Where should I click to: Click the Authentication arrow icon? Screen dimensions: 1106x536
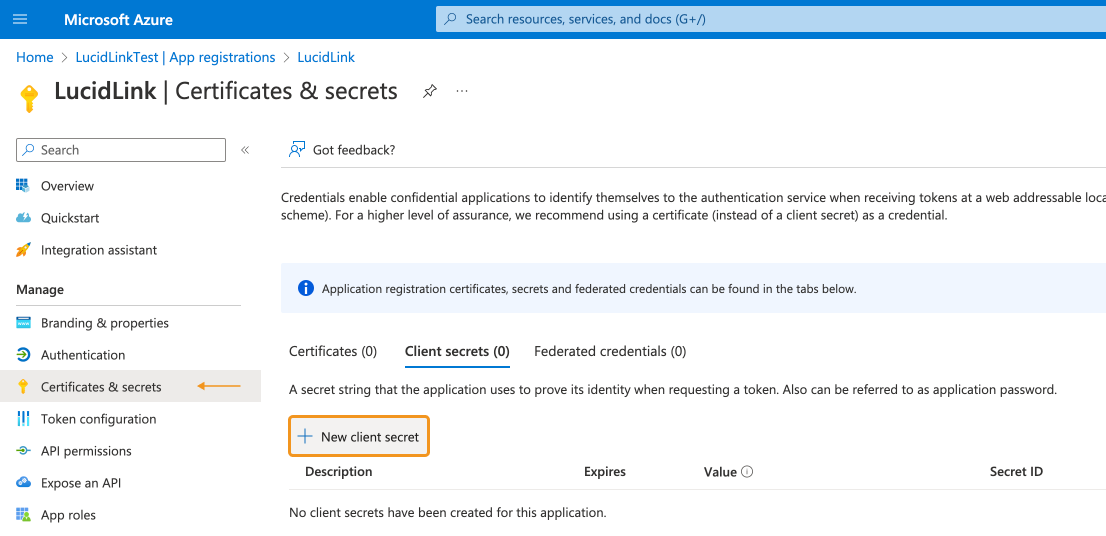[x=23, y=355]
